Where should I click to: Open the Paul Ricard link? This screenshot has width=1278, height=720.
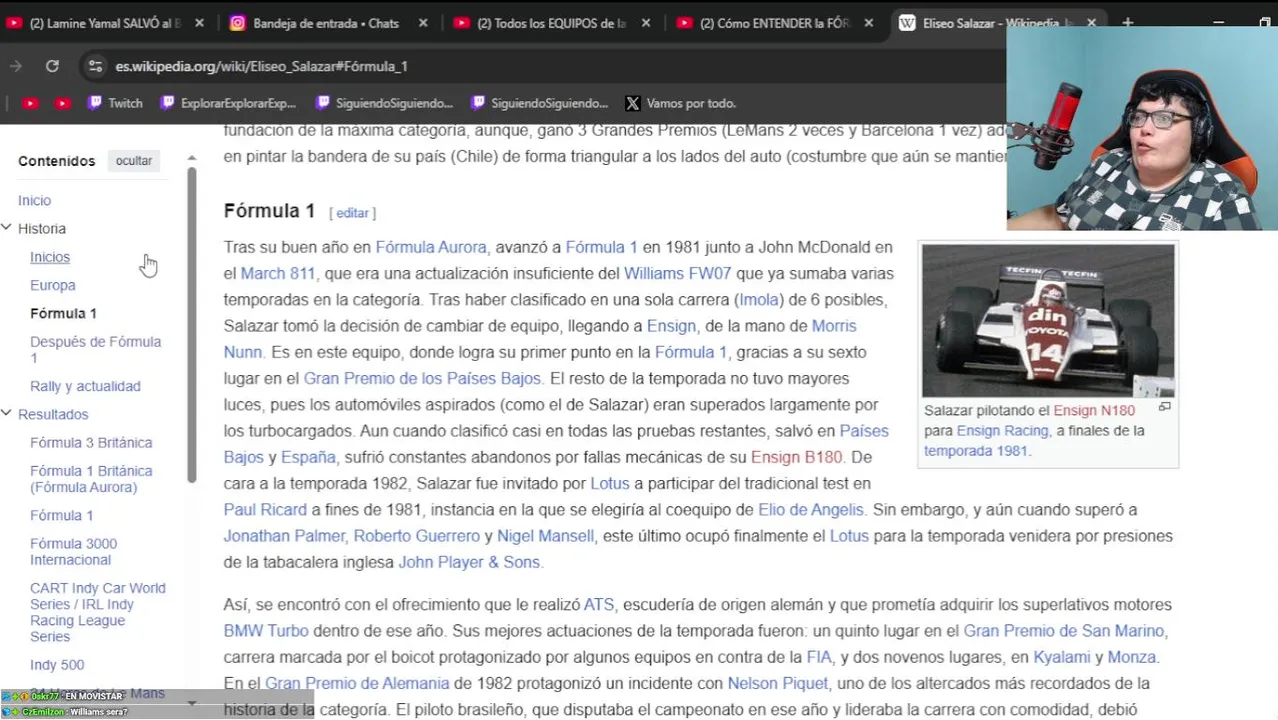pyautogui.click(x=265, y=509)
